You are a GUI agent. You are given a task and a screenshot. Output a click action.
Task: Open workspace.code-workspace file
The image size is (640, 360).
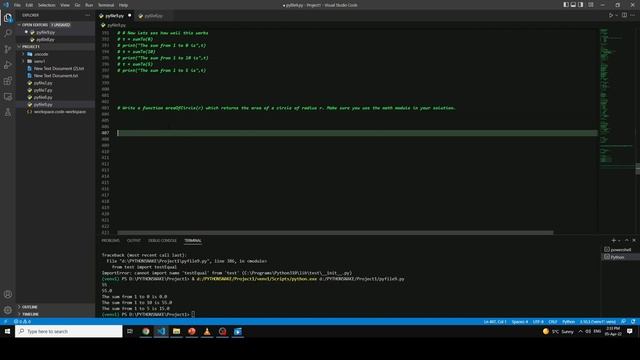(60, 112)
